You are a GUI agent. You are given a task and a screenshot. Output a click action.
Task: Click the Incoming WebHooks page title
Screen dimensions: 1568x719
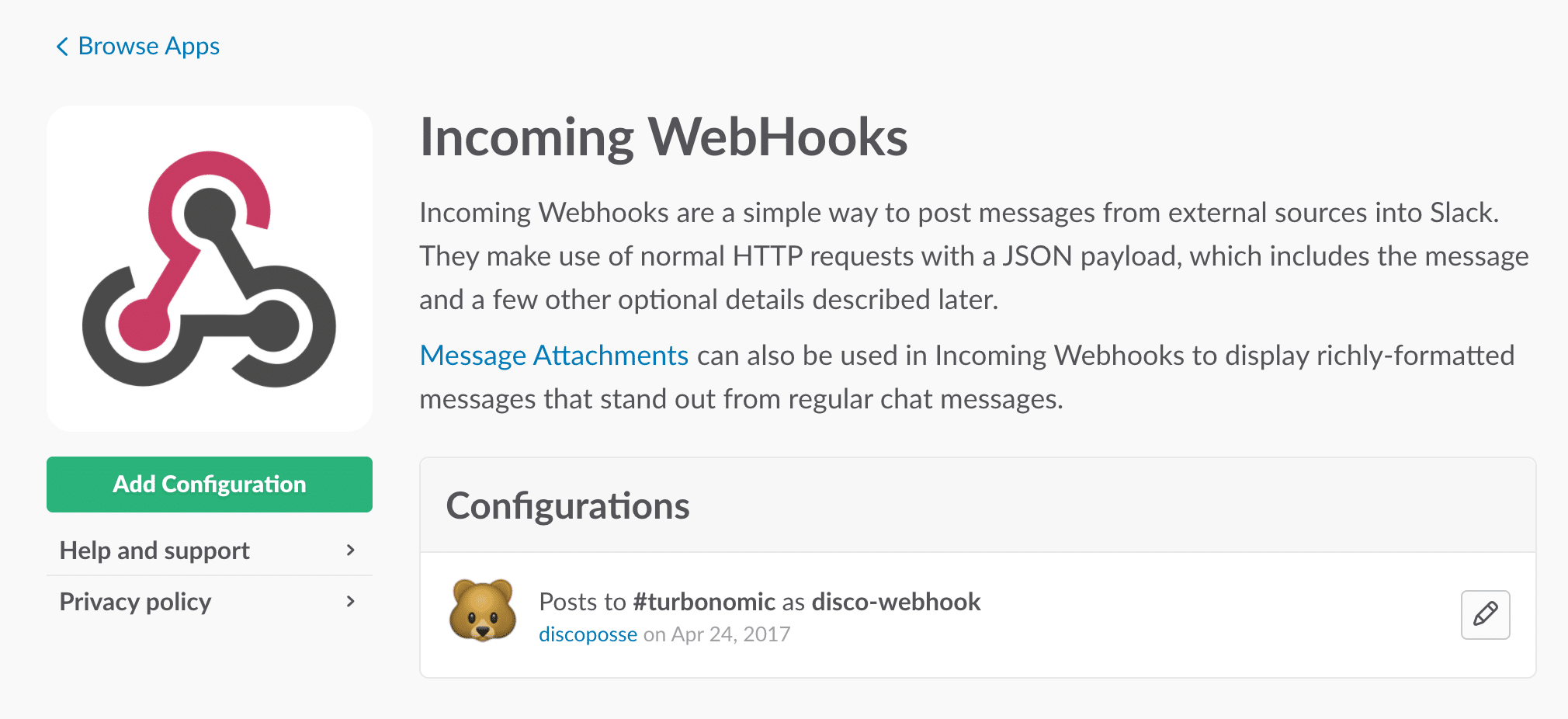coord(664,137)
